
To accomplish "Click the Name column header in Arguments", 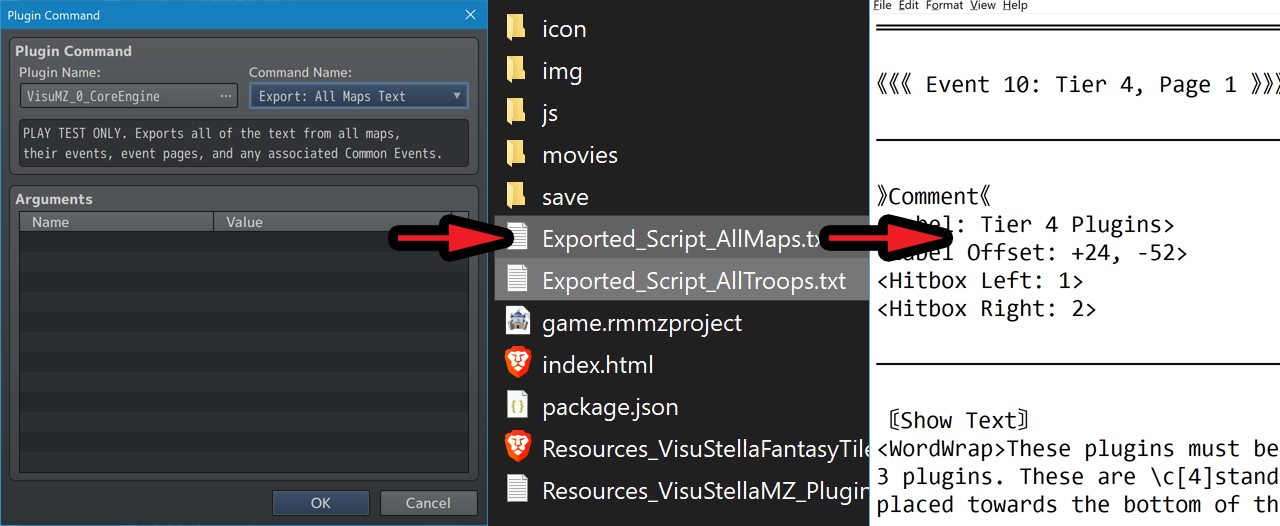I will point(116,222).
